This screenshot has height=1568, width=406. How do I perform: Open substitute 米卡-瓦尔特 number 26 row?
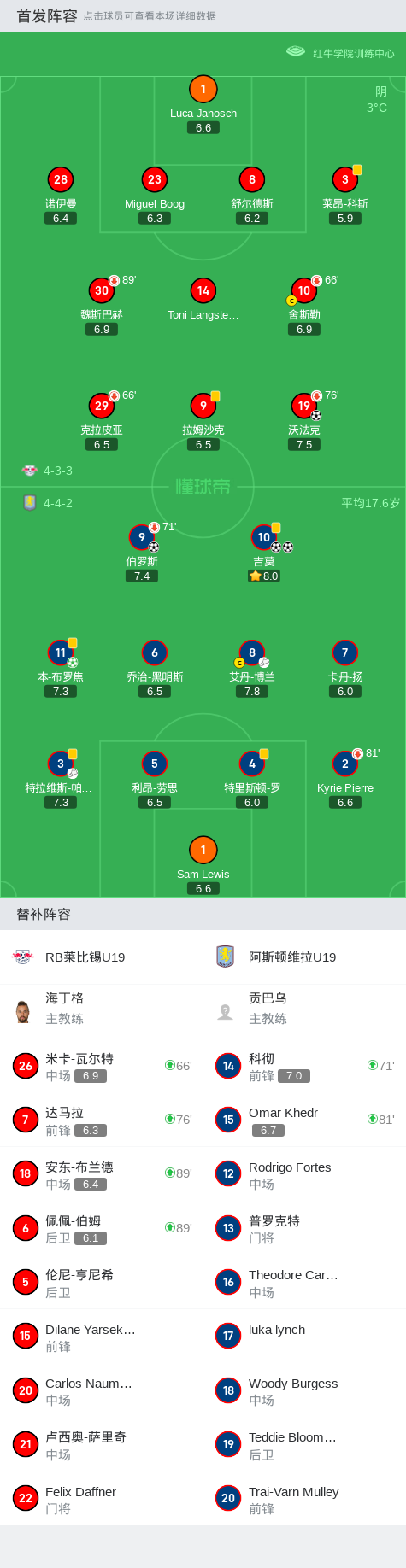tap(102, 1066)
